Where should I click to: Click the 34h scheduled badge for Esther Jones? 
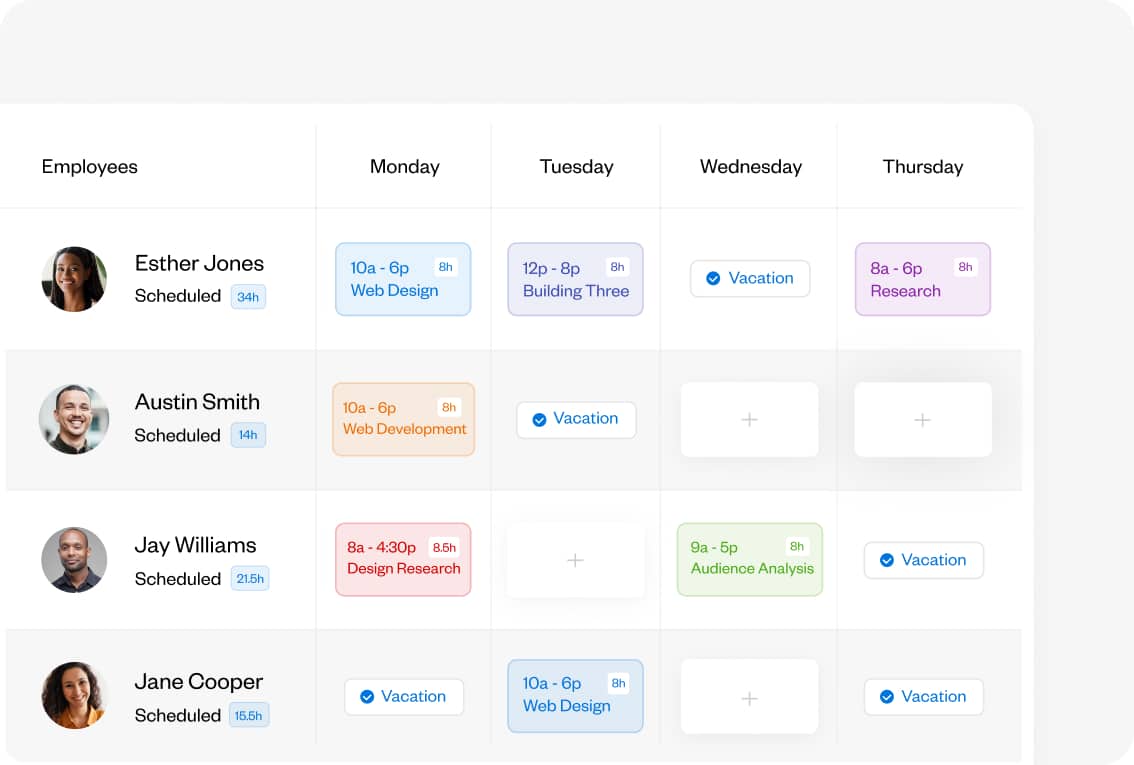click(x=251, y=297)
